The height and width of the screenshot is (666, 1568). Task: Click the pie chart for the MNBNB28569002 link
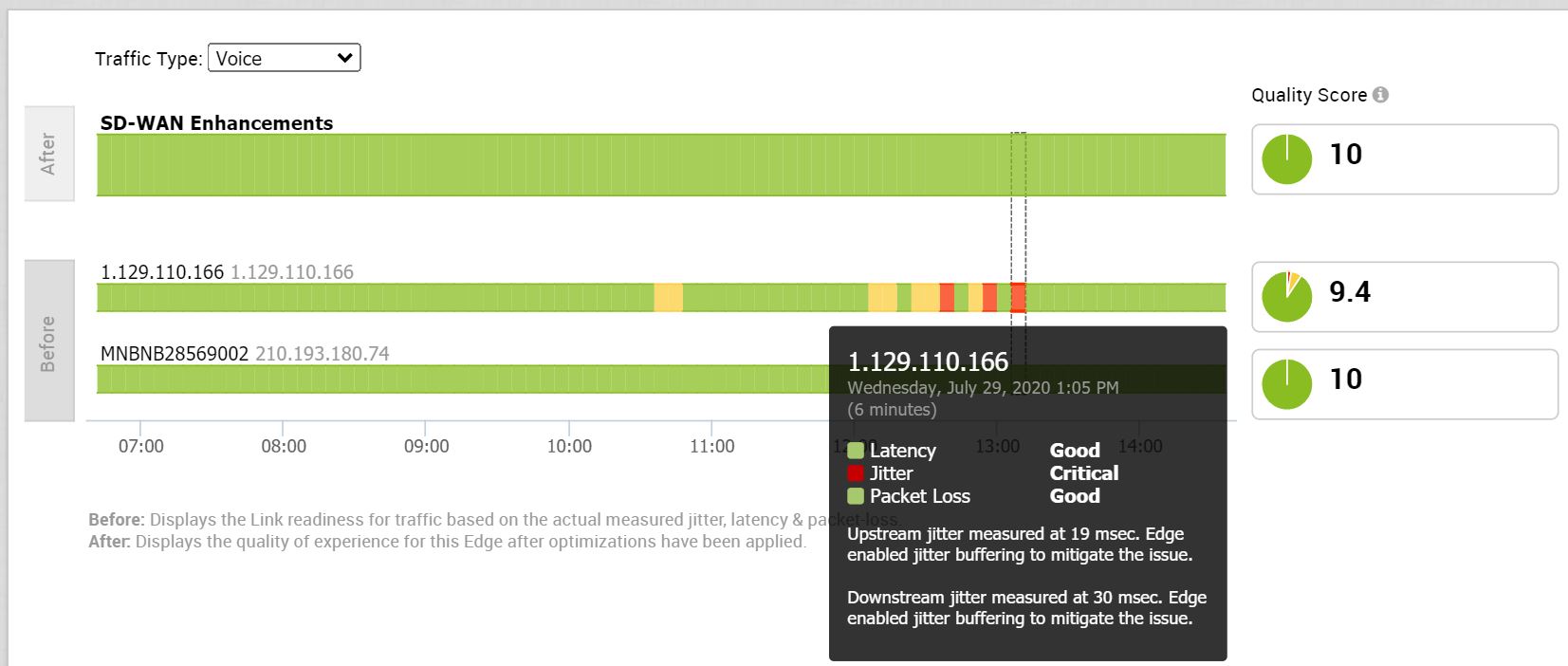coord(1286,383)
